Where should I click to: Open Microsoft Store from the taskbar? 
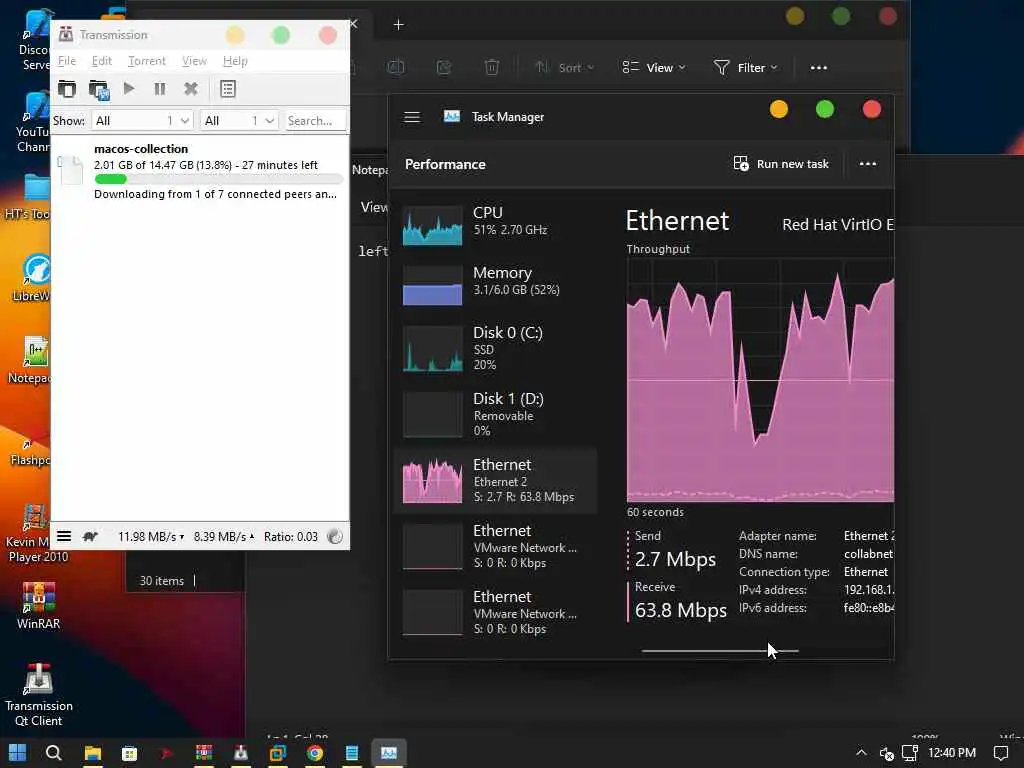tap(129, 753)
